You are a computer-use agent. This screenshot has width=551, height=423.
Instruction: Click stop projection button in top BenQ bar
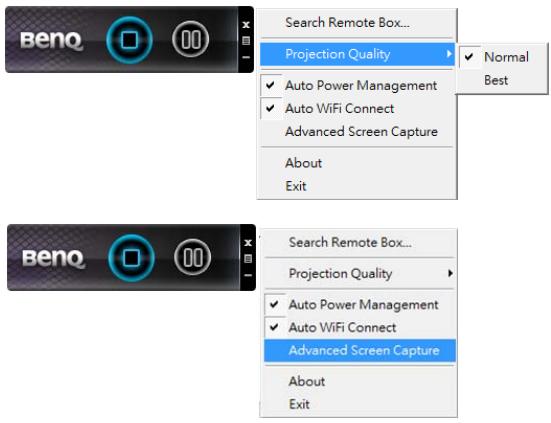click(129, 39)
